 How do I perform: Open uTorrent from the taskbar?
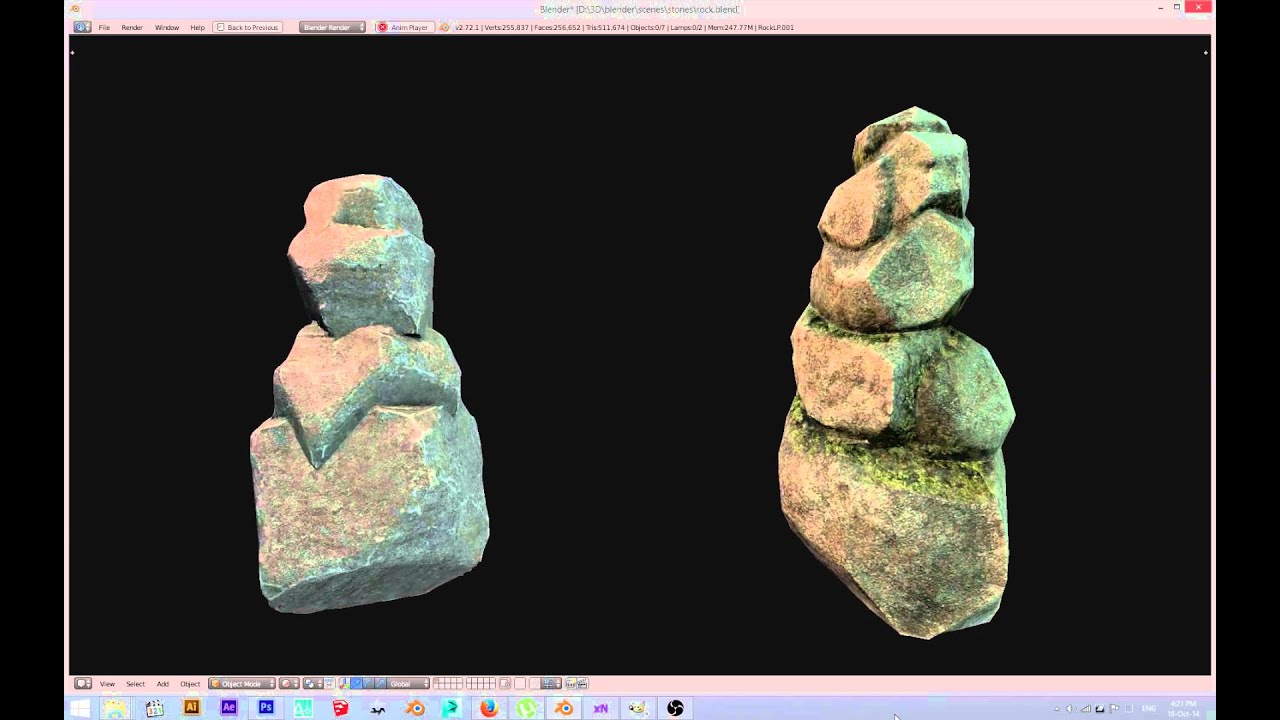click(x=526, y=708)
